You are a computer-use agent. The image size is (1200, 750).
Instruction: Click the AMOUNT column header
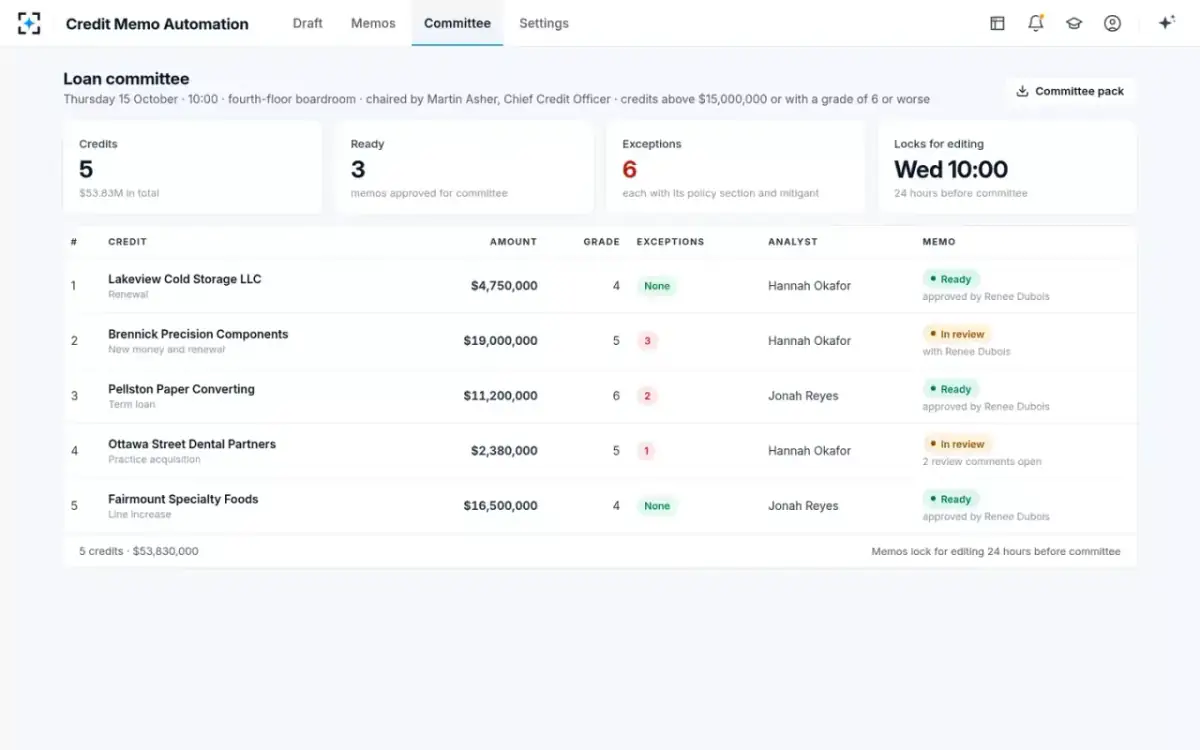513,242
